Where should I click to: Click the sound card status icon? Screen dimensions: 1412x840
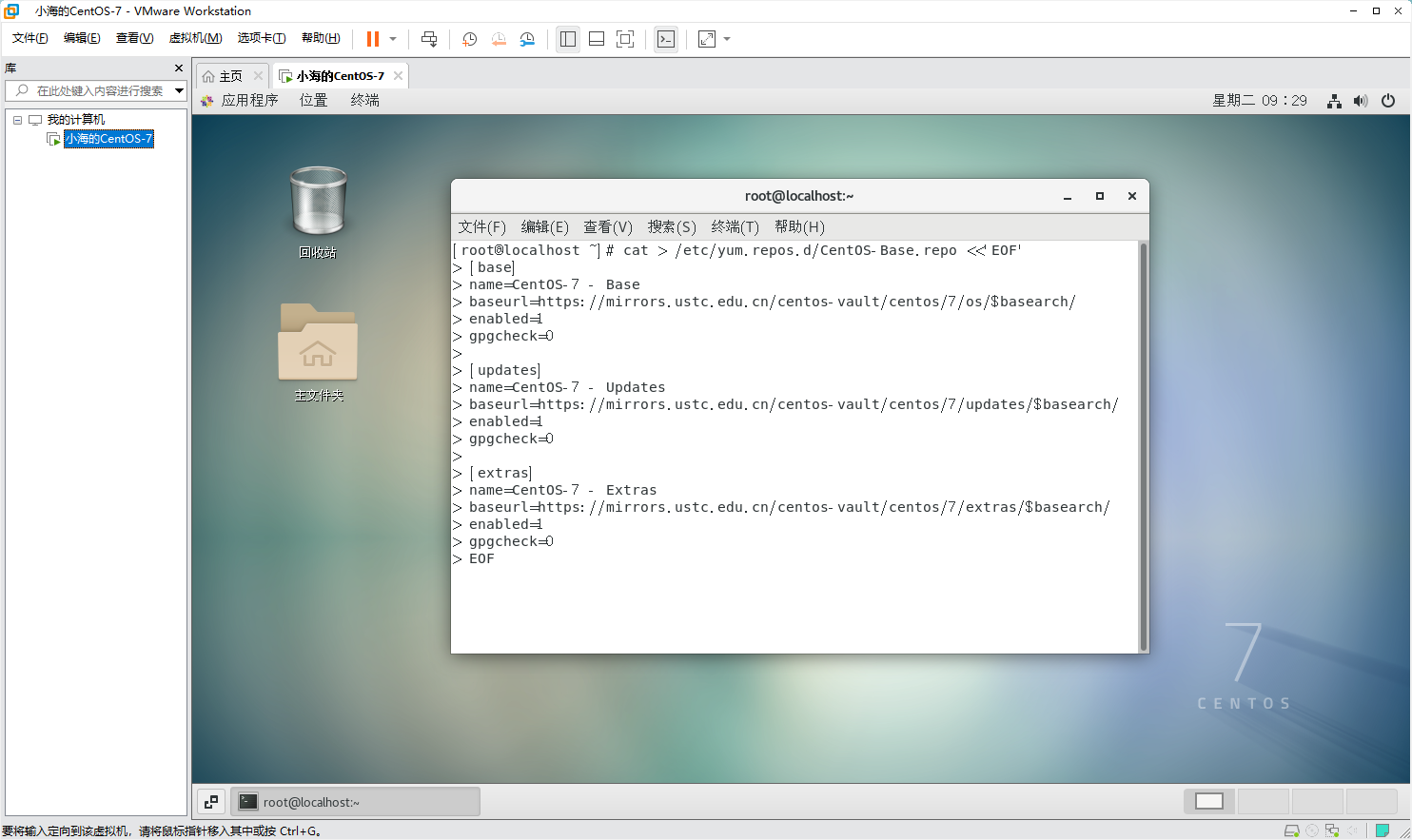tap(1352, 830)
